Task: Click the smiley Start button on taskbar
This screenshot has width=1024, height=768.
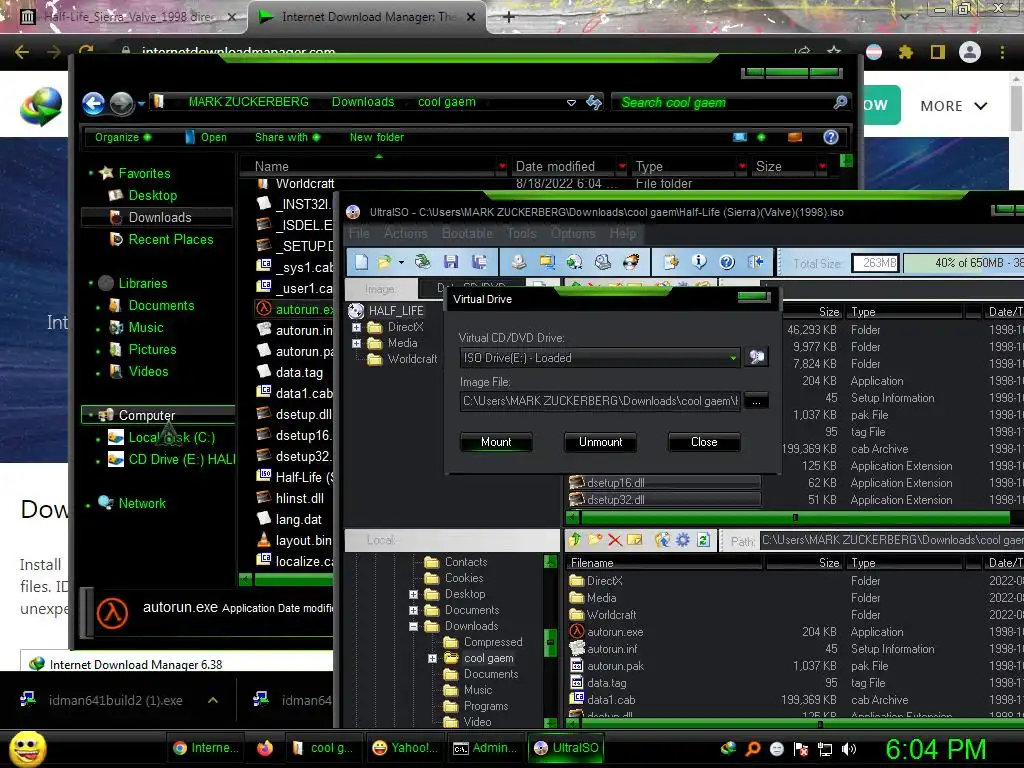Action: tap(28, 748)
